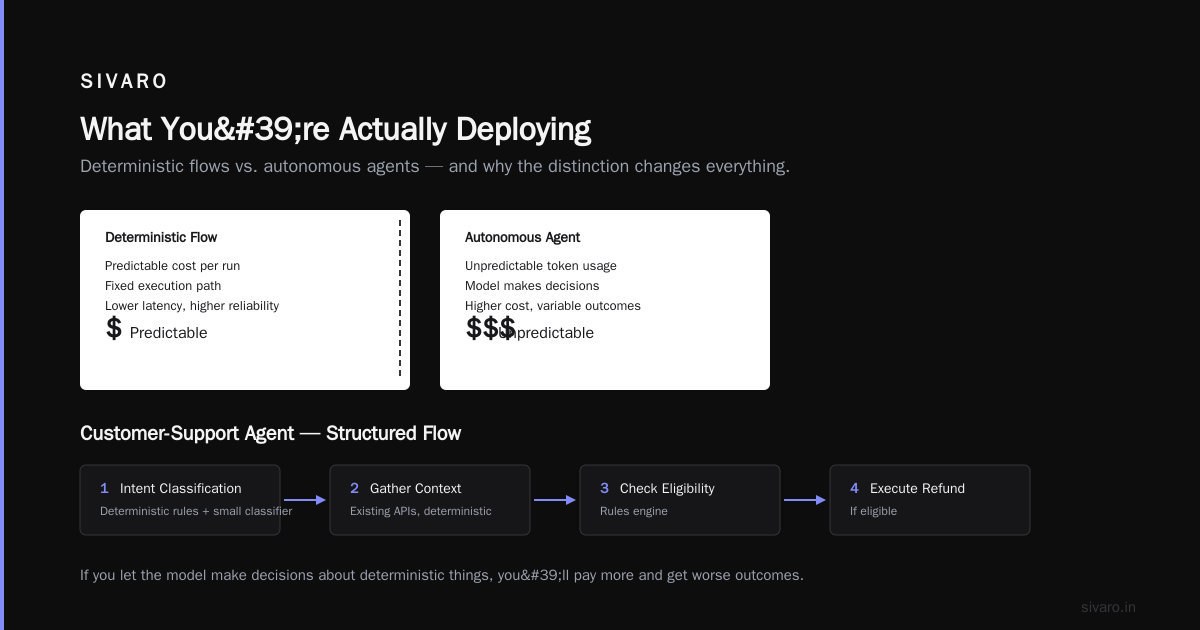Click "Customer-Support Agent — Structured Flow" heading
Viewport: 1200px width, 630px height.
(271, 433)
